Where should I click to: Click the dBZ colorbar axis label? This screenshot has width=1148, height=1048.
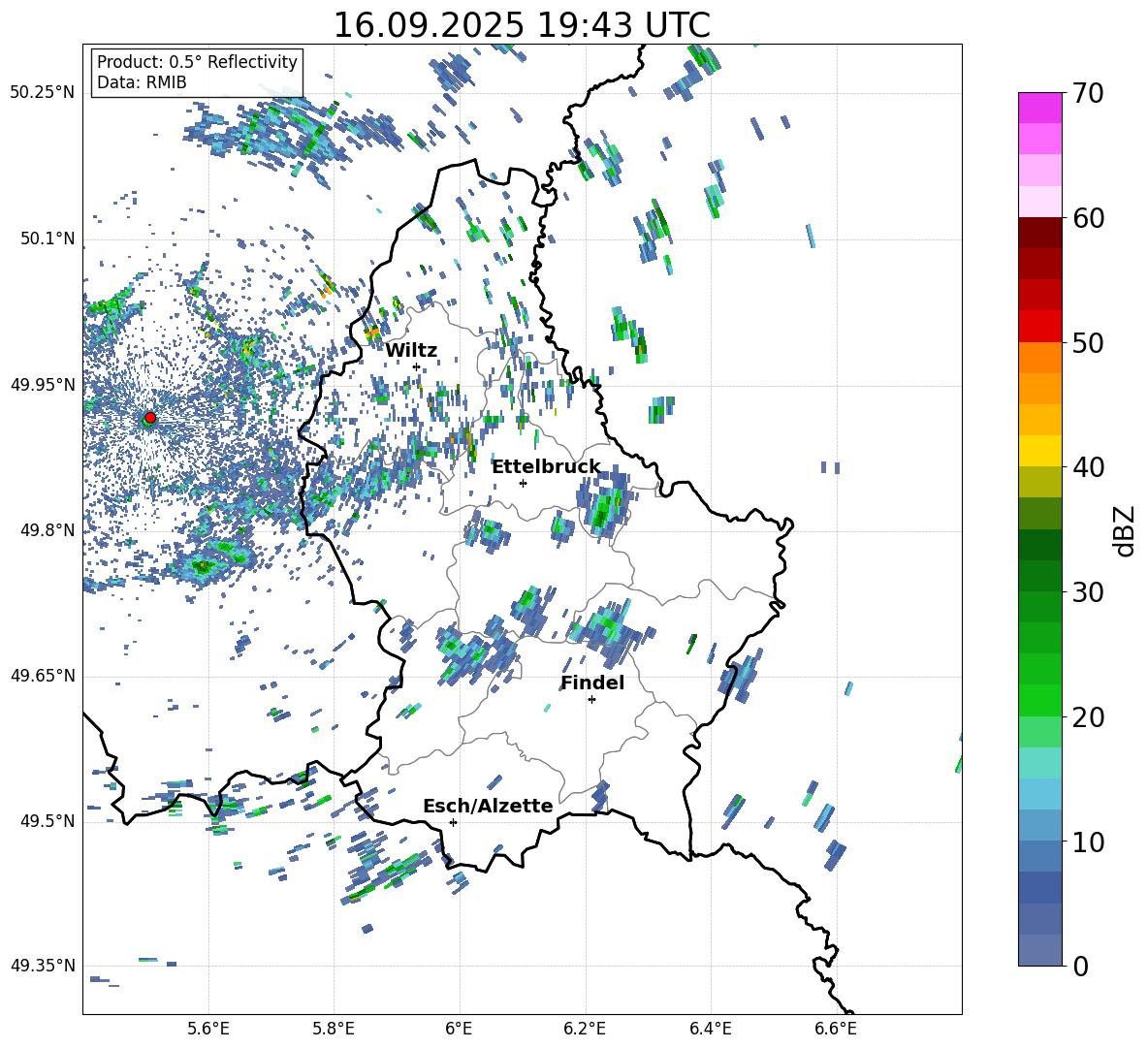point(1125,530)
